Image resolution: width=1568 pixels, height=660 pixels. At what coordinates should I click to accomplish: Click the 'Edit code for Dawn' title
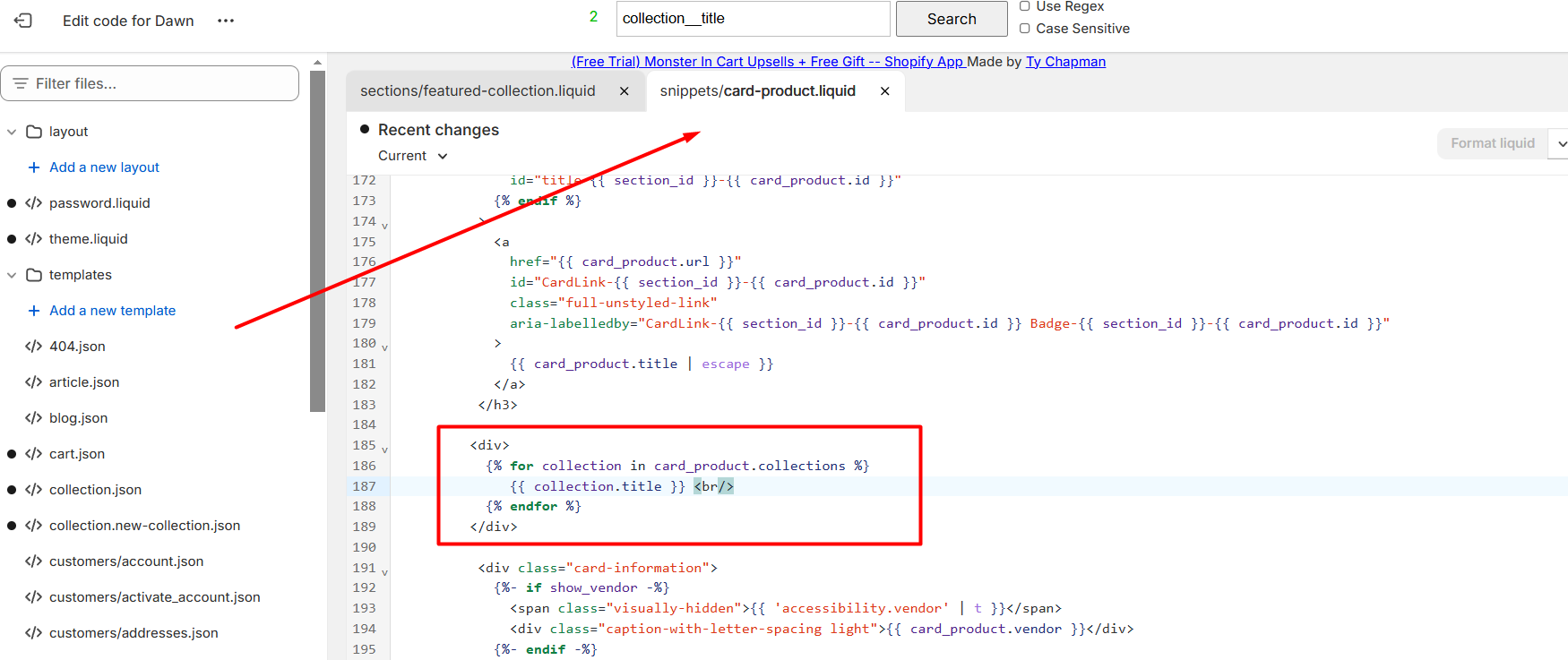[128, 21]
